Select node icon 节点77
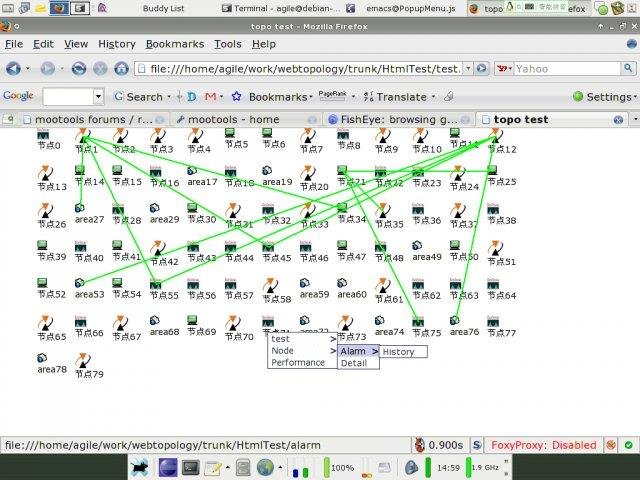 pyautogui.click(x=493, y=321)
